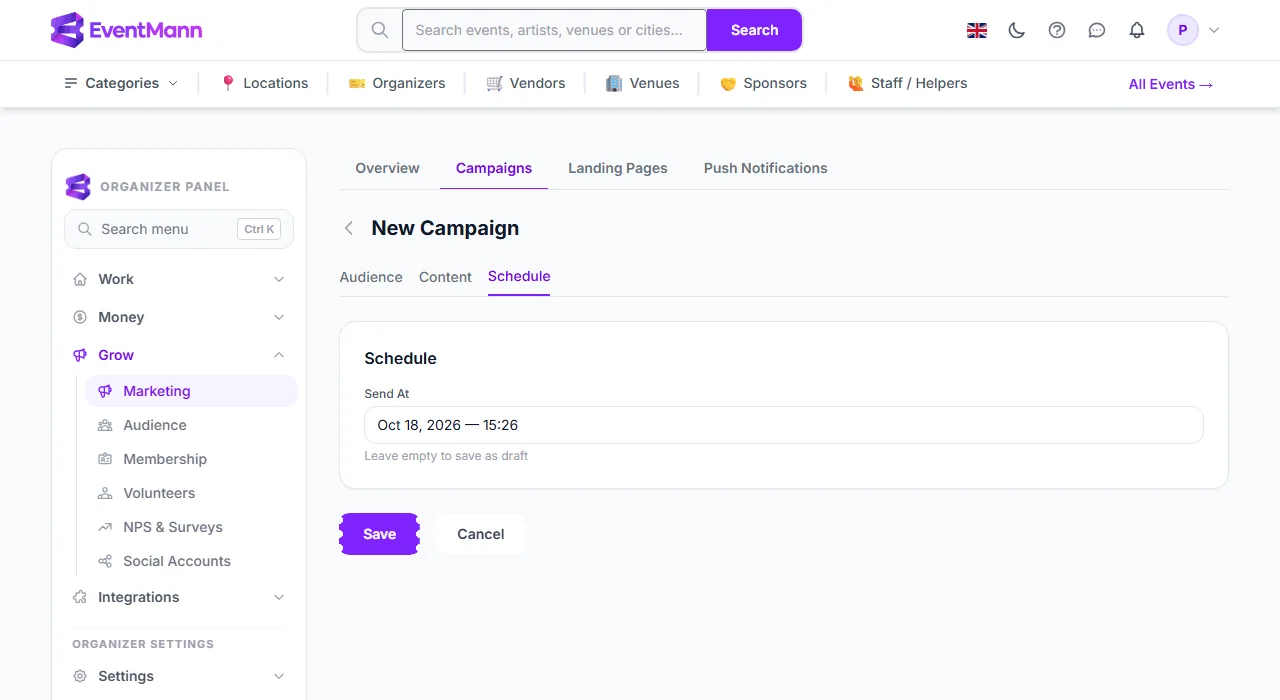Go to Venues
The width and height of the screenshot is (1280, 700).
(x=643, y=83)
